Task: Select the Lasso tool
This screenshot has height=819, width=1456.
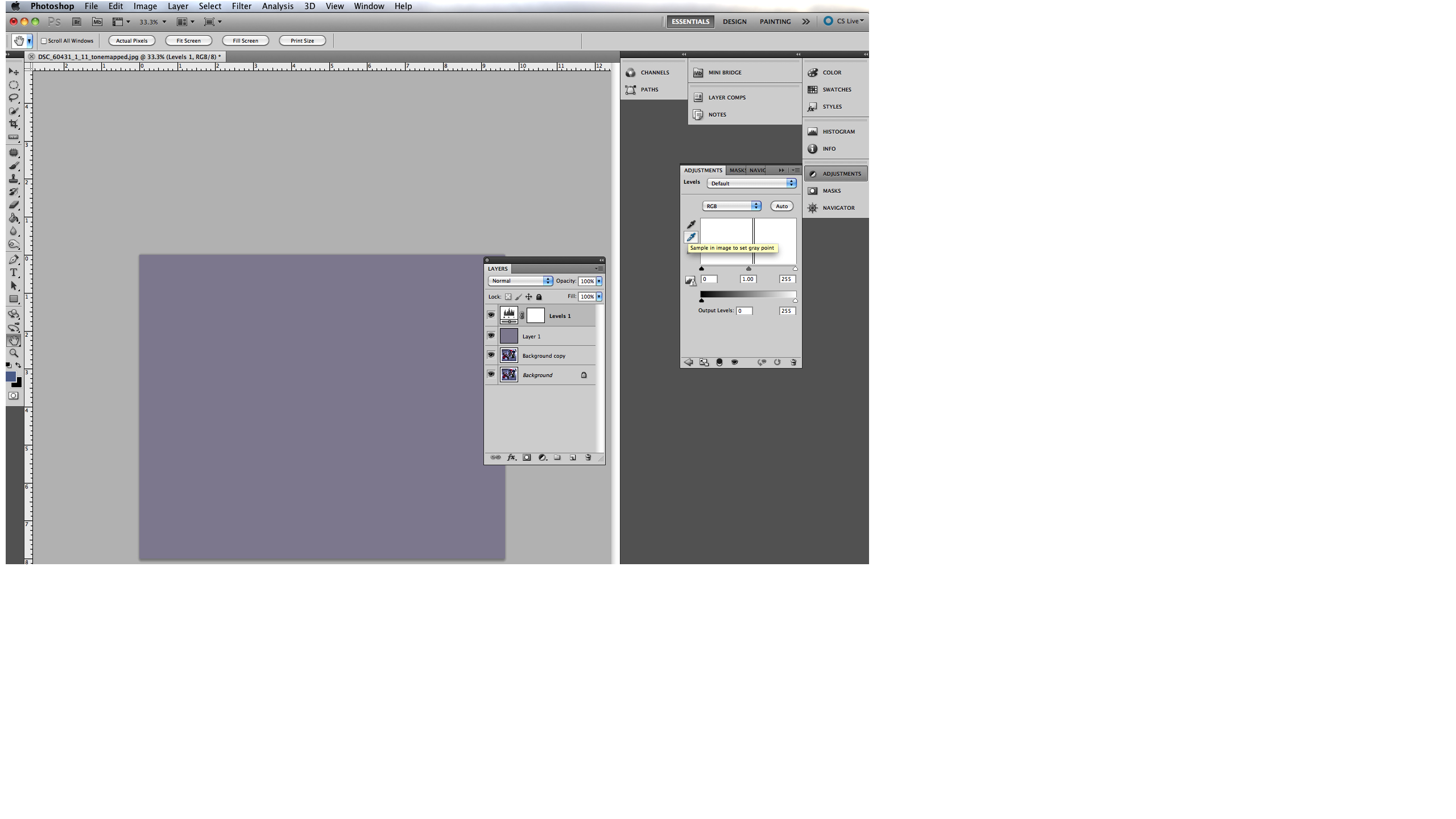Action: (14, 98)
